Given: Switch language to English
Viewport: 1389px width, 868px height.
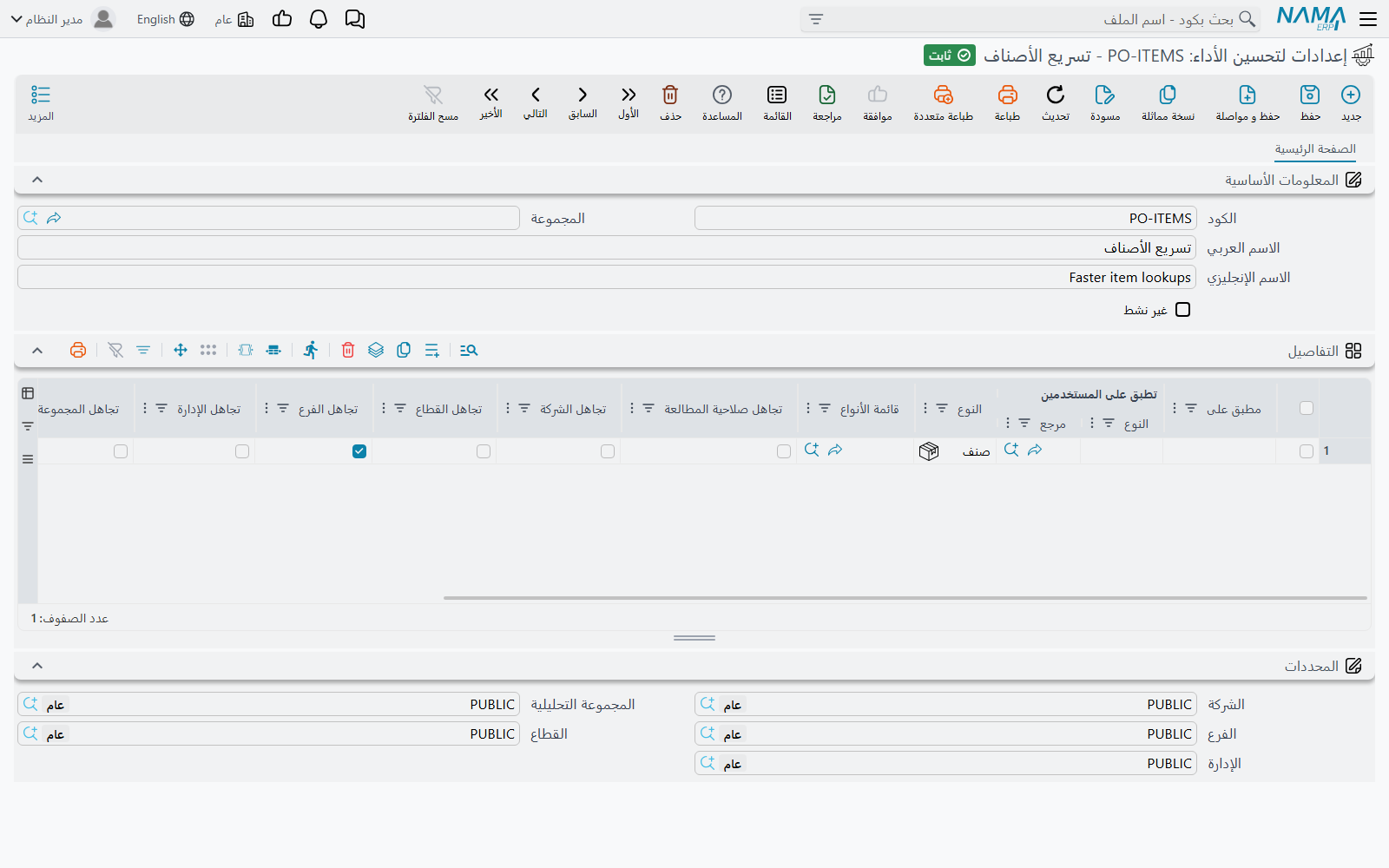Looking at the screenshot, I should (165, 19).
